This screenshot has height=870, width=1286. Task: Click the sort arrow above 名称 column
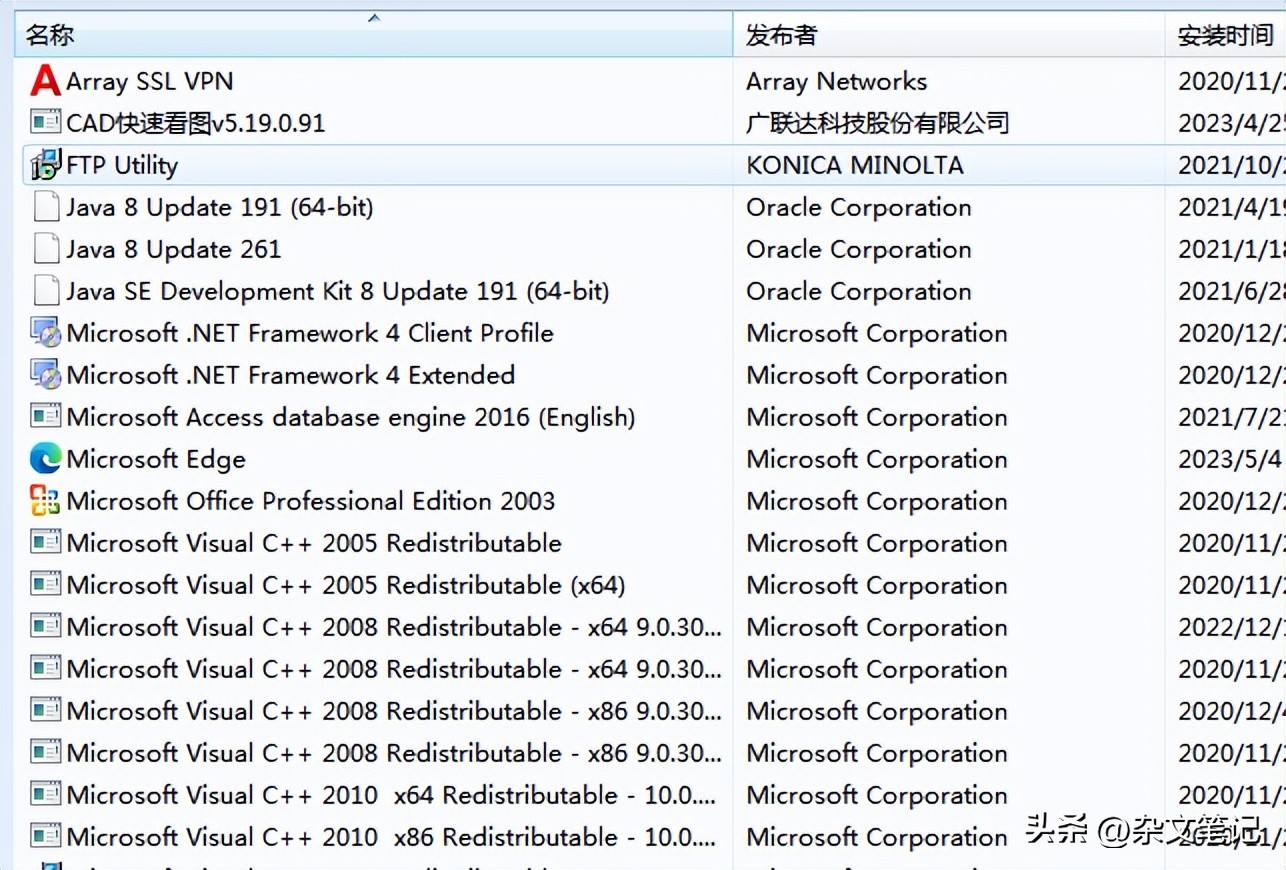374,18
